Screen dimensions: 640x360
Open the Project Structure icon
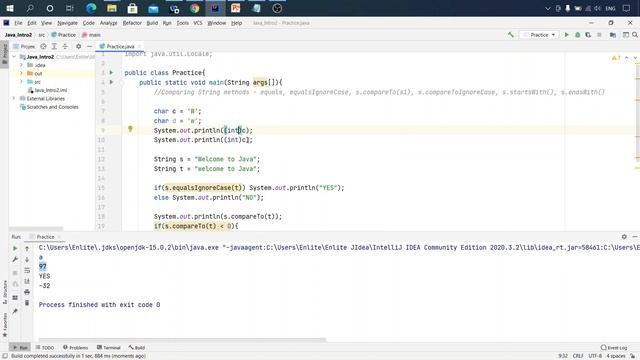click(x=613, y=35)
